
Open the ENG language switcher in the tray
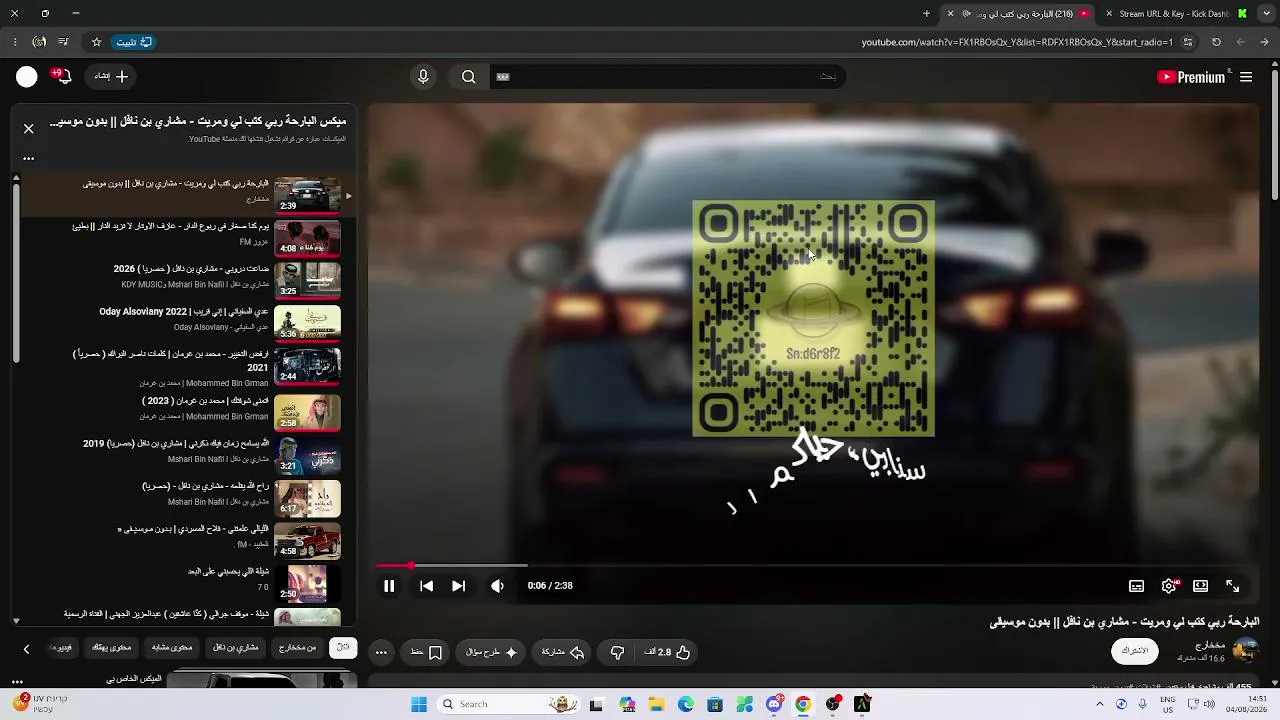(x=1167, y=704)
